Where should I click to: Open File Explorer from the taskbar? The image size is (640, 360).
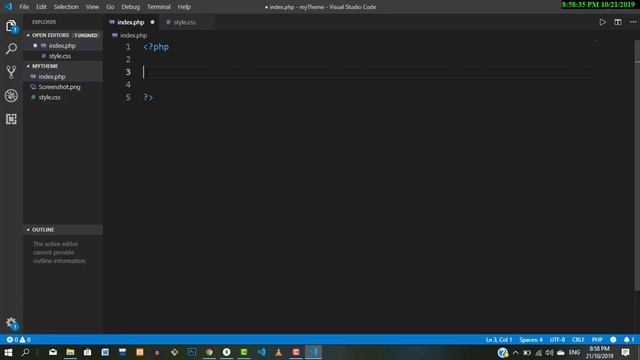[x=70, y=352]
